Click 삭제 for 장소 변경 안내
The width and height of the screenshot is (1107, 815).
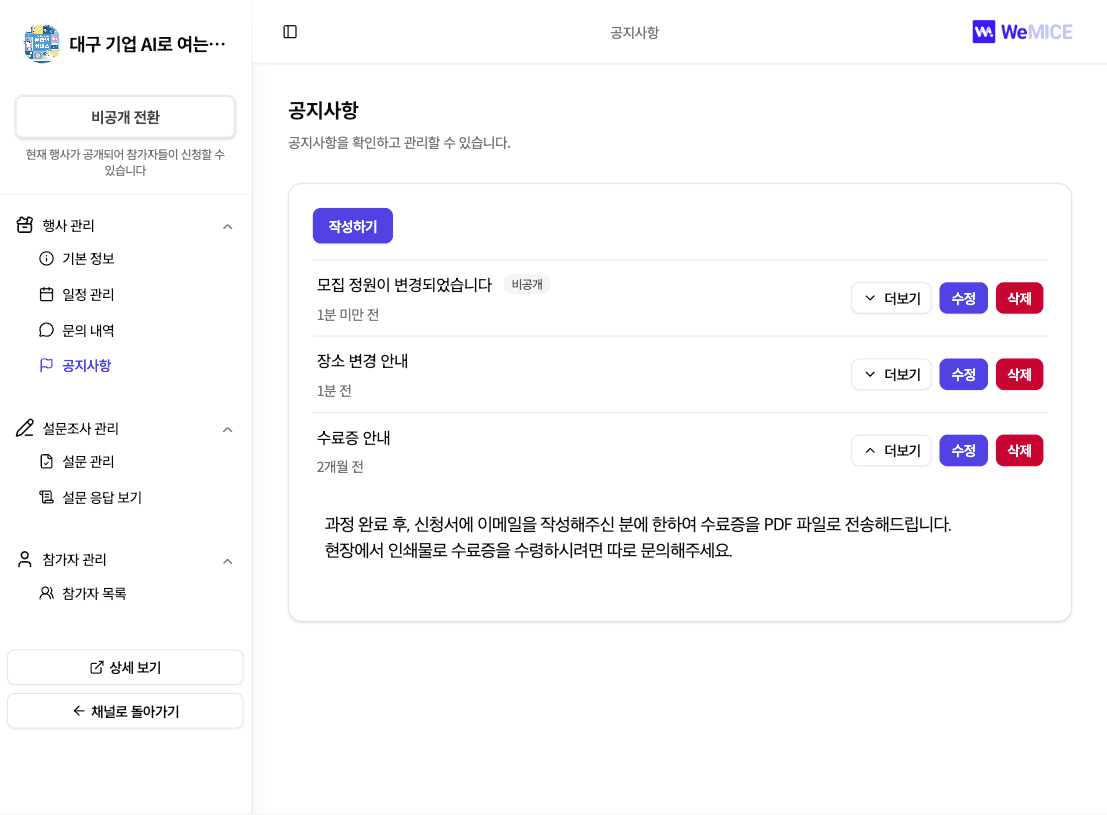tap(1019, 374)
